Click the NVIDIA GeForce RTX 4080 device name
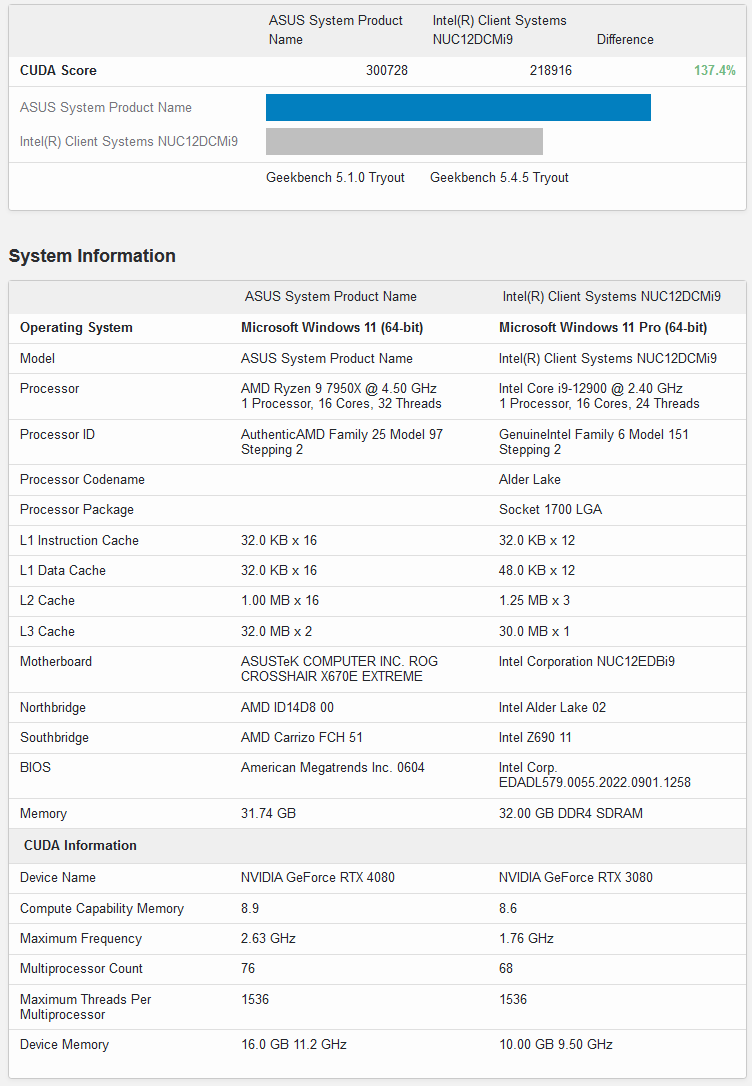This screenshot has height=1086, width=752. [x=318, y=878]
